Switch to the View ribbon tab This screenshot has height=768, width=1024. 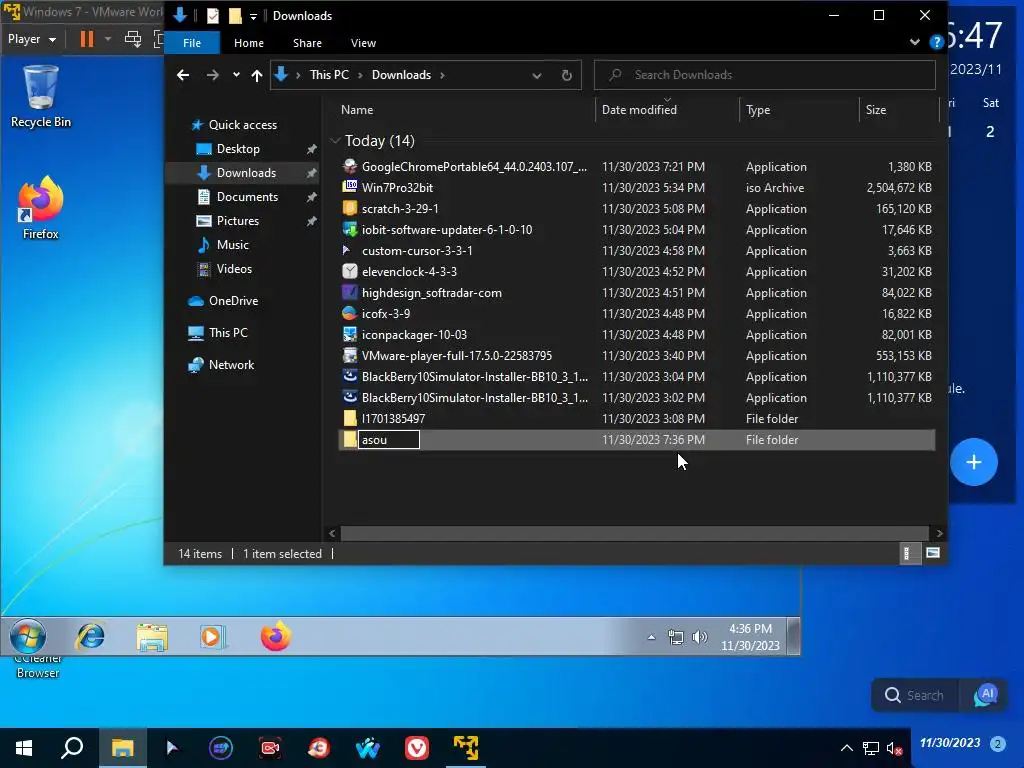tap(363, 43)
